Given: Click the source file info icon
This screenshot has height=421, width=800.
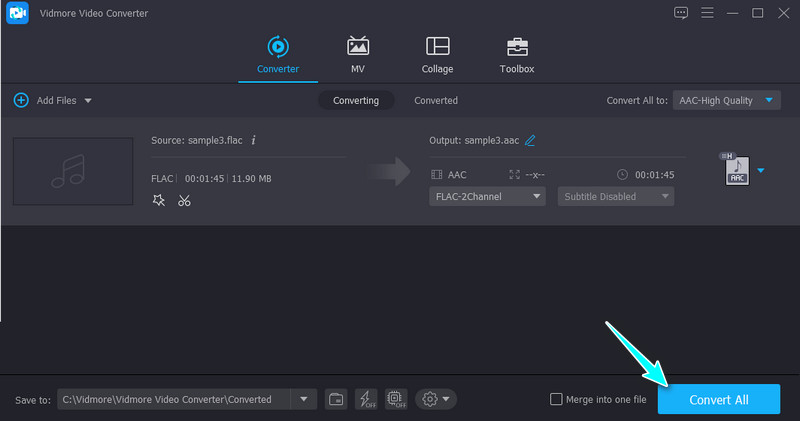Looking at the screenshot, I should 254,141.
